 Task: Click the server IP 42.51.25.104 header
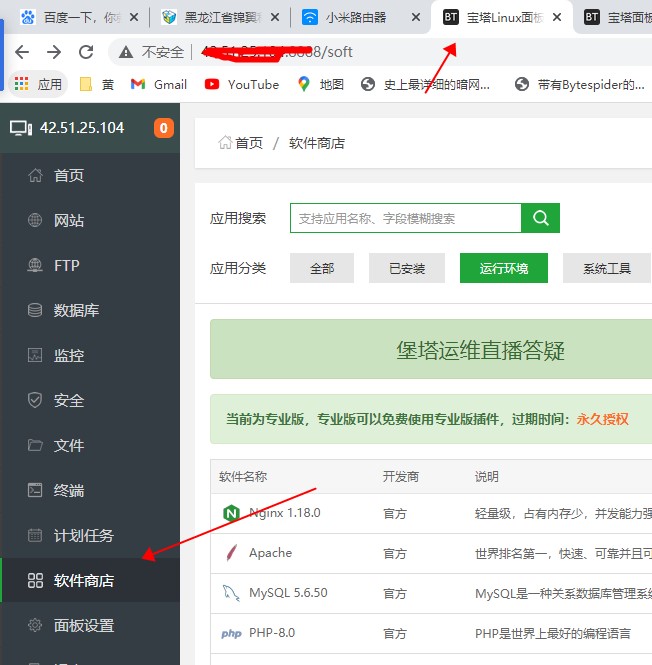click(x=82, y=128)
